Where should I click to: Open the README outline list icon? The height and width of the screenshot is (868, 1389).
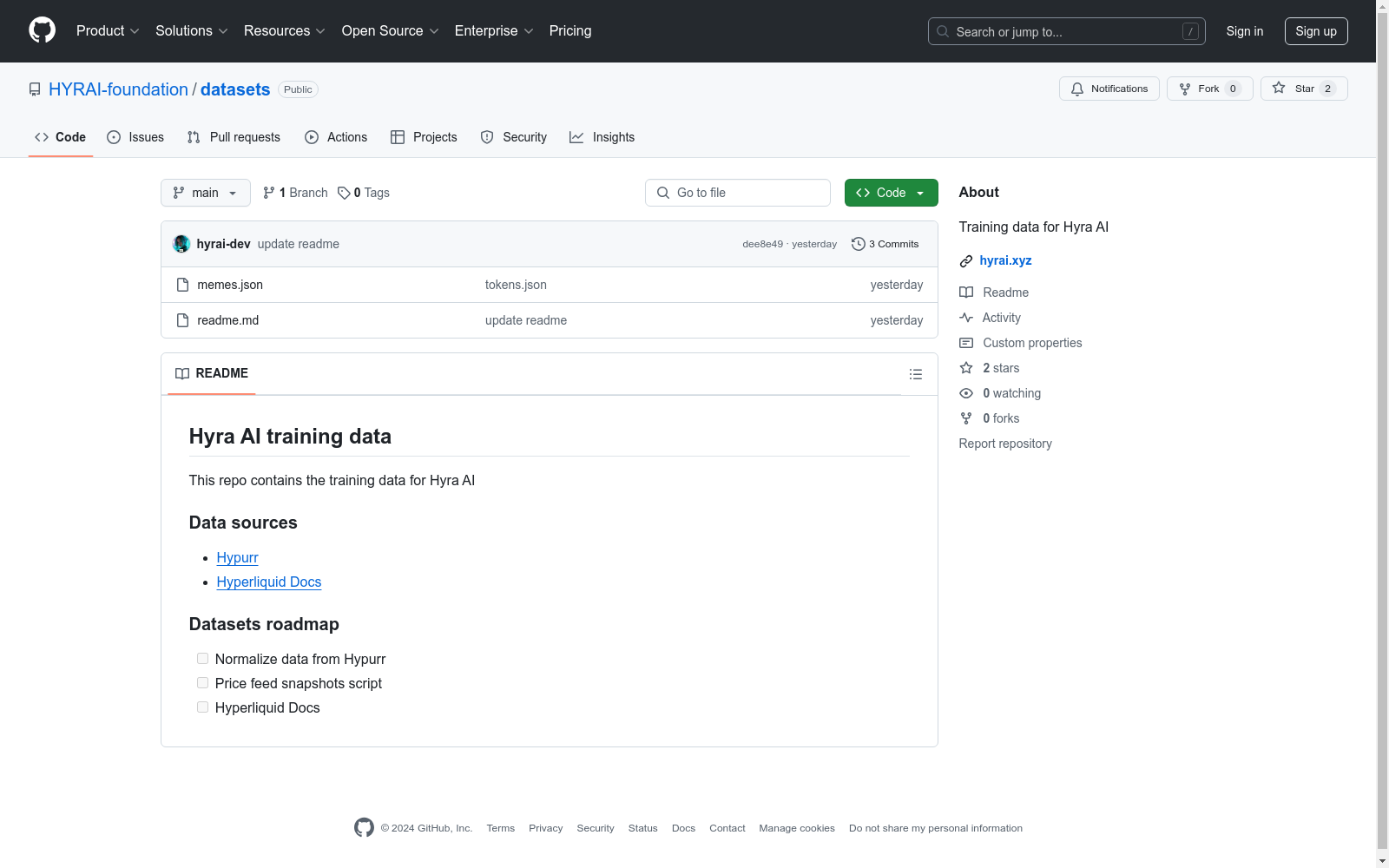coord(916,374)
